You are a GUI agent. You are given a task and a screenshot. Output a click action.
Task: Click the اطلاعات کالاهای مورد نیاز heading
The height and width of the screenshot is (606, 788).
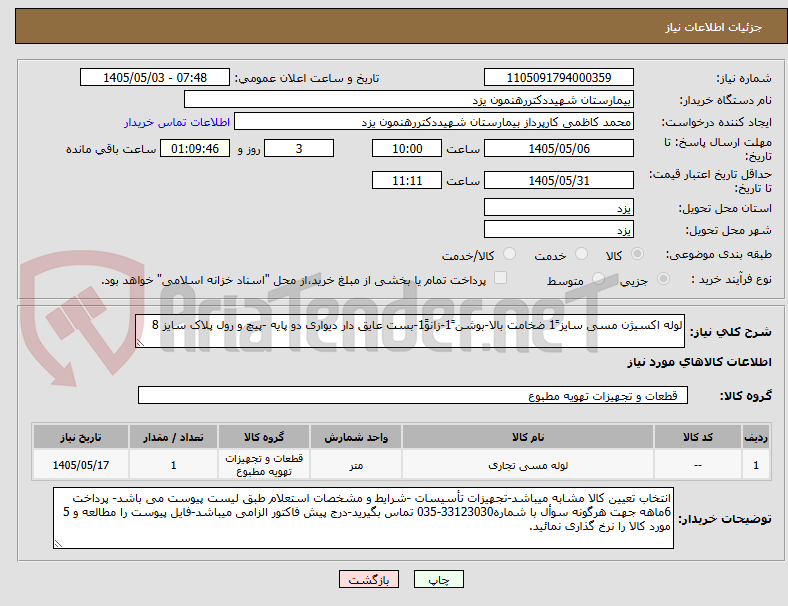coord(699,362)
